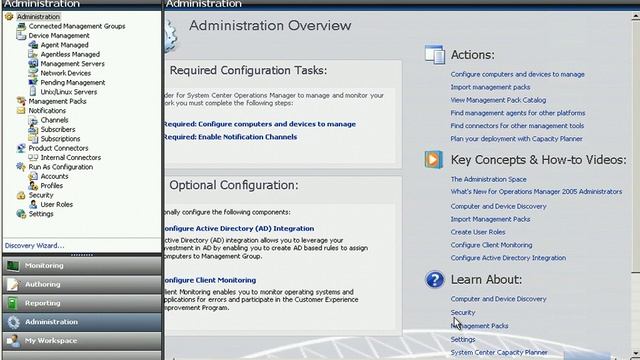640x360 pixels.
Task: Open System Center Capacity Planner link
Action: point(499,352)
